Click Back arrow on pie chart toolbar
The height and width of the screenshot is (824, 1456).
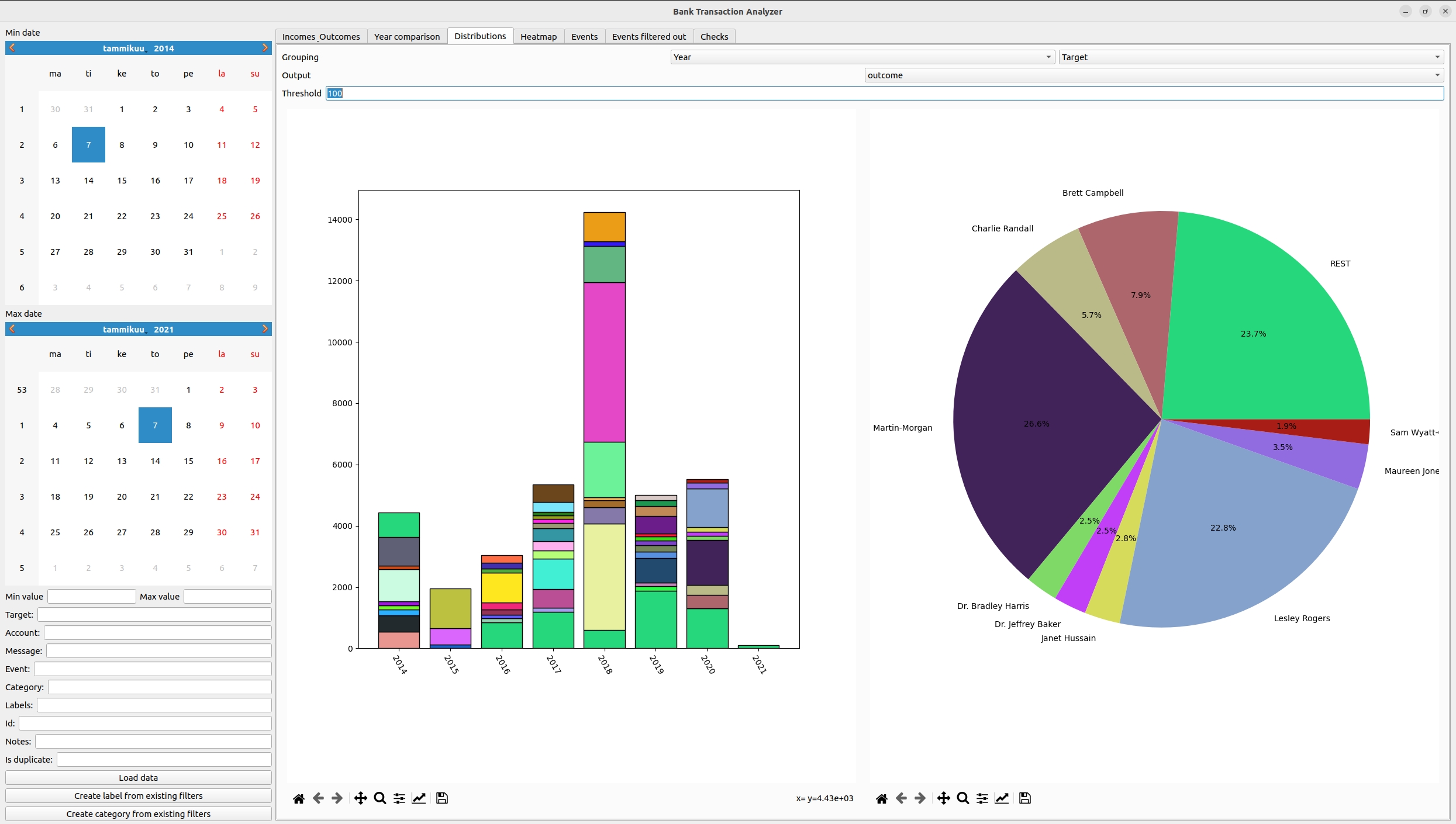tap(901, 798)
